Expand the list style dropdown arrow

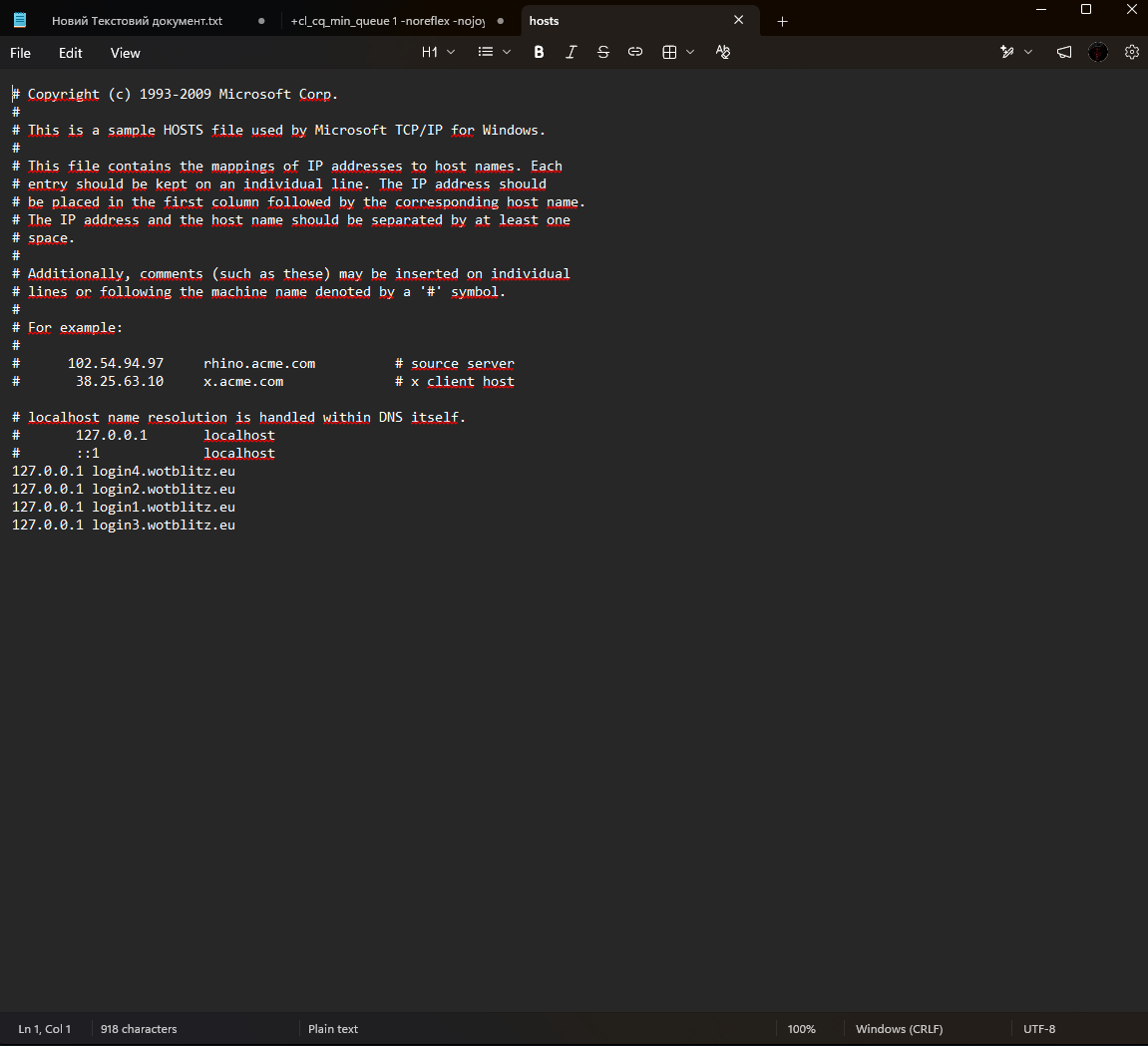(x=507, y=52)
